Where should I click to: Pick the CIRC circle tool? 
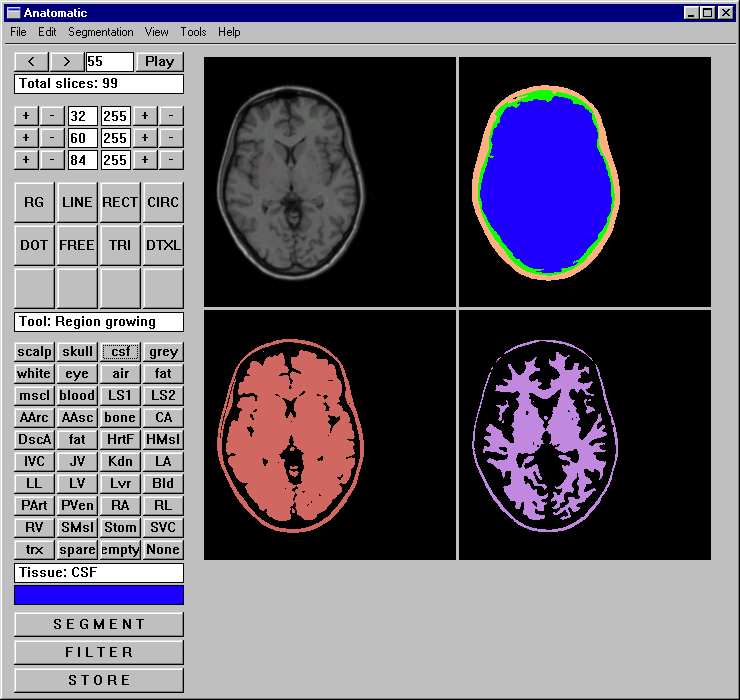163,202
